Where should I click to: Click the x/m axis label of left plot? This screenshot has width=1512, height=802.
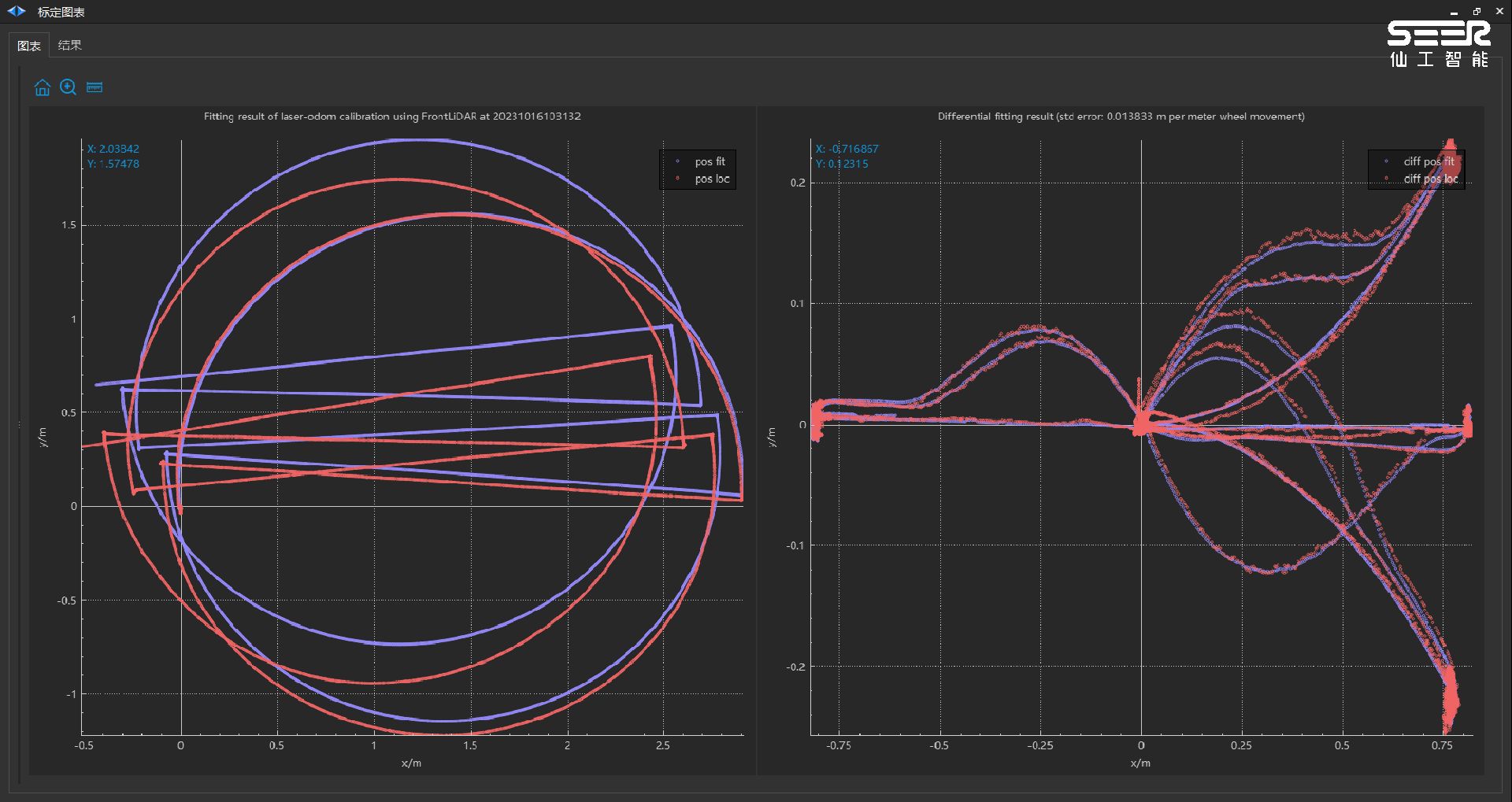411,763
